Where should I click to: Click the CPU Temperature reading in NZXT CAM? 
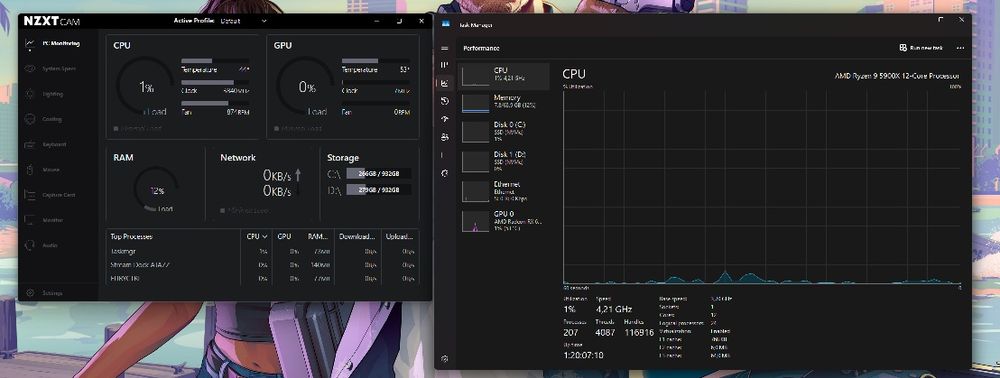(x=244, y=69)
